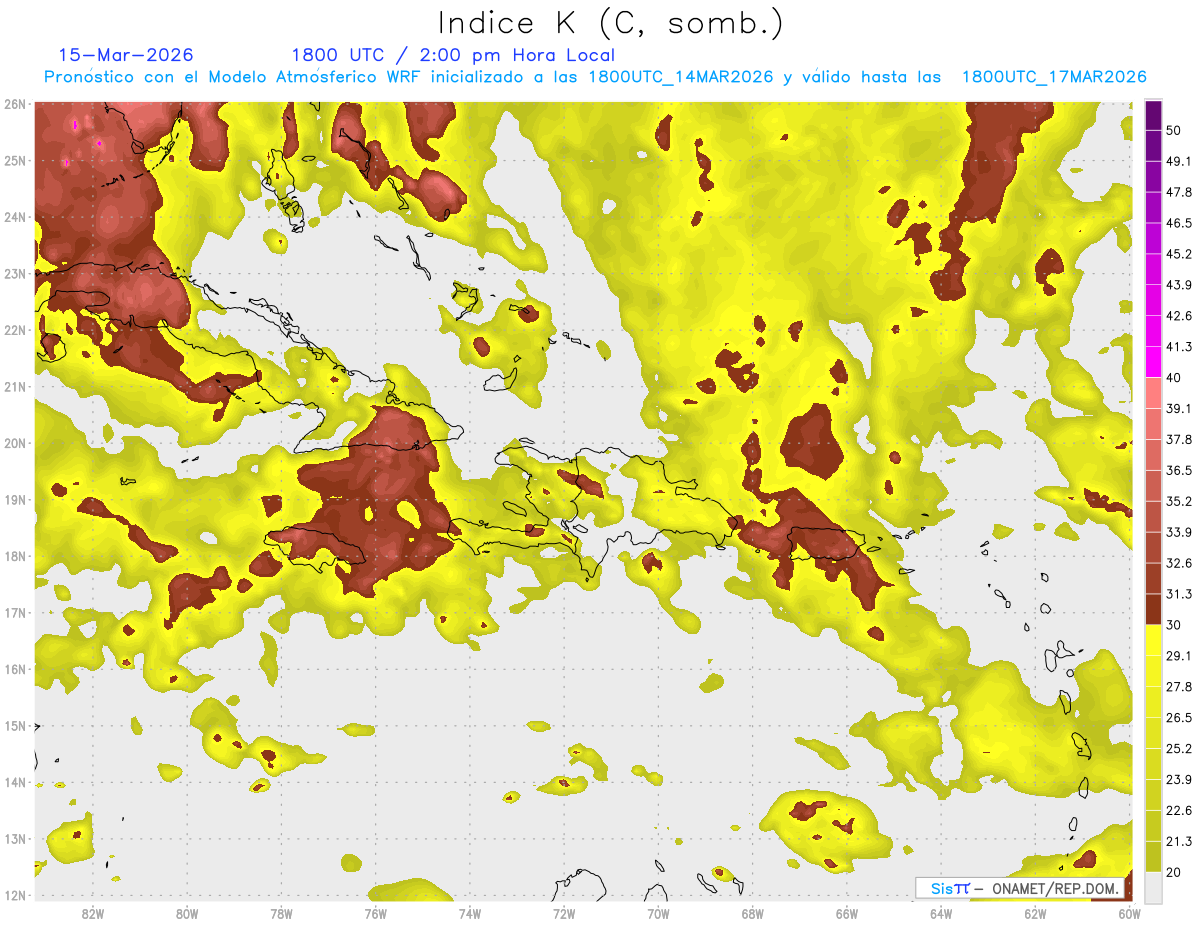
Task: Click the '1800UTC_17MAR2026' valid-until time text
Action: pyautogui.click(x=1053, y=77)
